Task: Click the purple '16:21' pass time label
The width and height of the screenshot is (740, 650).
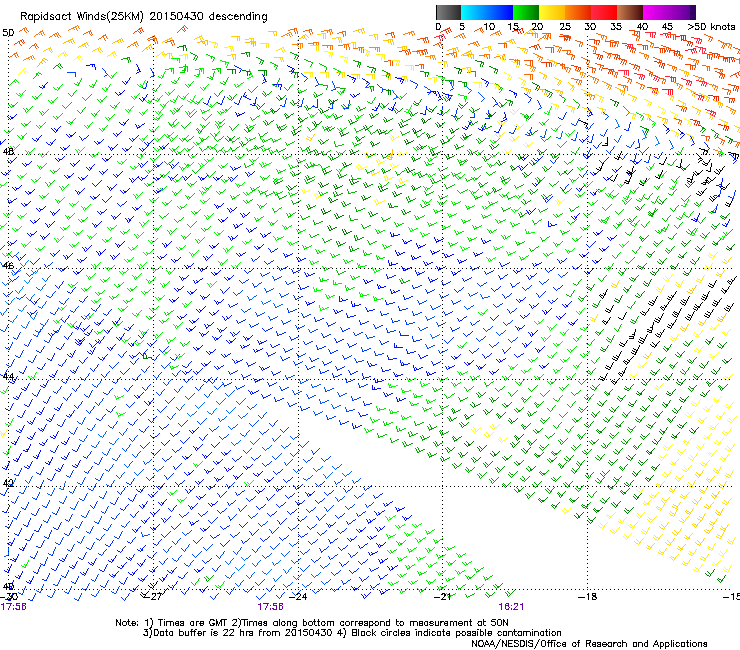Action: coord(511,607)
